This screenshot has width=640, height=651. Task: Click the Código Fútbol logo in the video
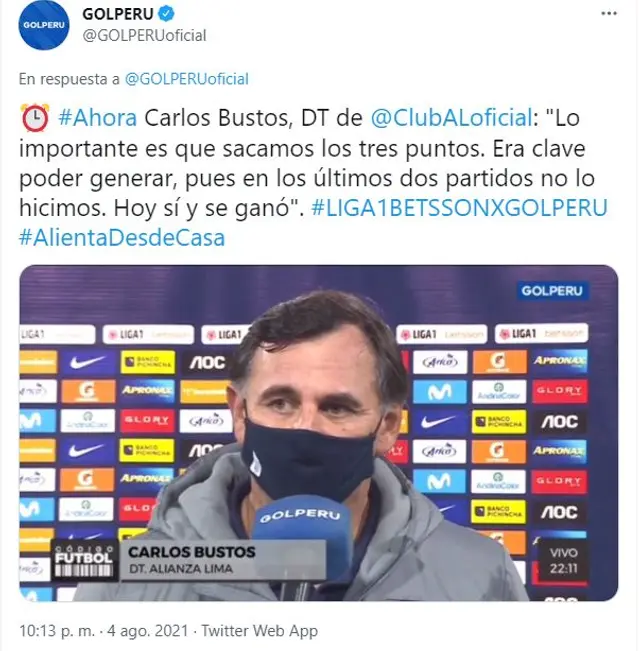(x=84, y=559)
